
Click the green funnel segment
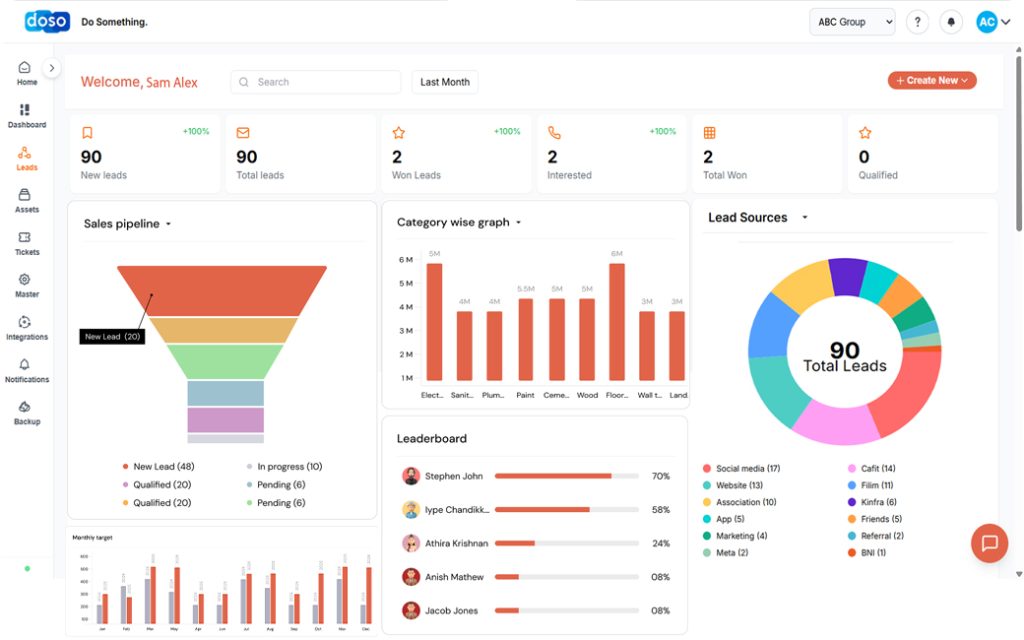click(225, 362)
